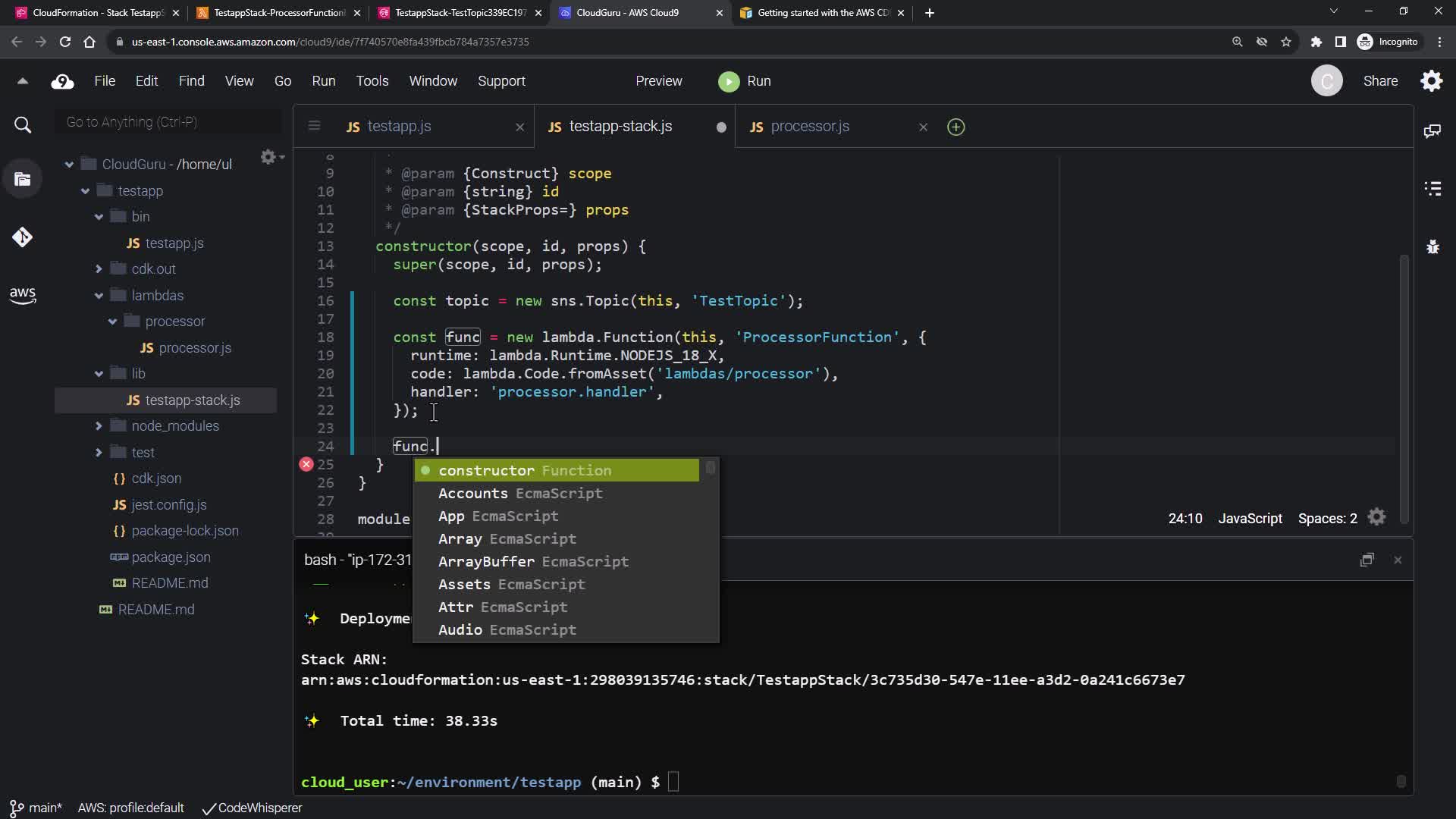Click the green Run button
This screenshot has height=819, width=1456.
click(x=744, y=81)
